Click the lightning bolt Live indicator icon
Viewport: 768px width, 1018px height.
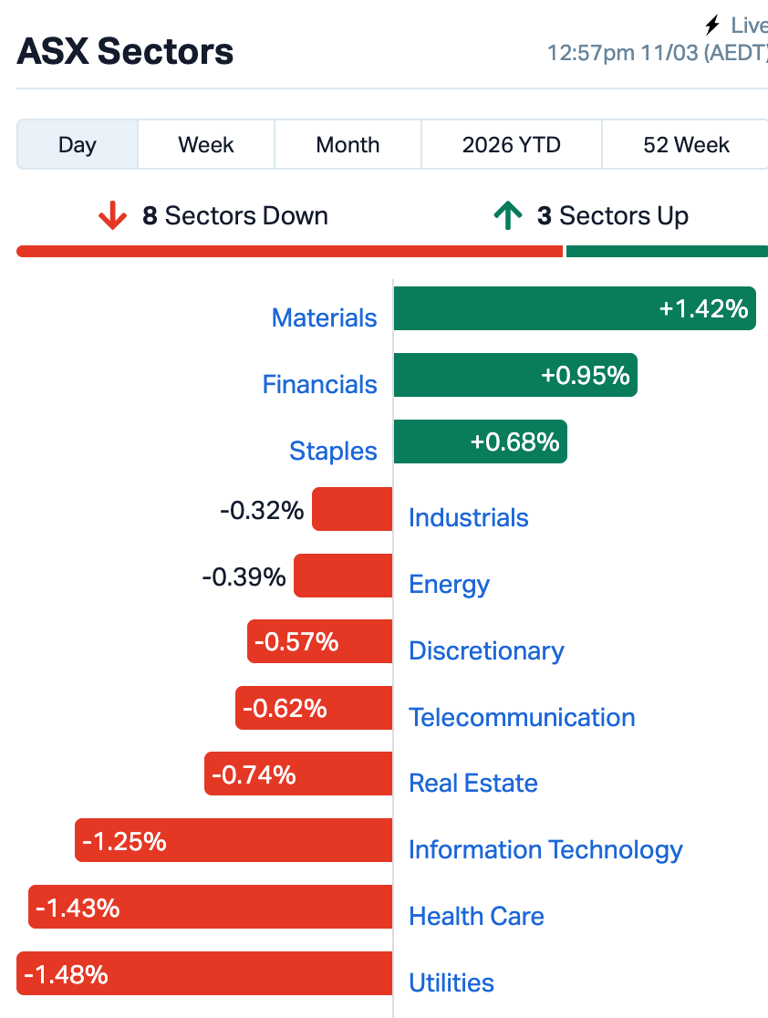pyautogui.click(x=713, y=25)
